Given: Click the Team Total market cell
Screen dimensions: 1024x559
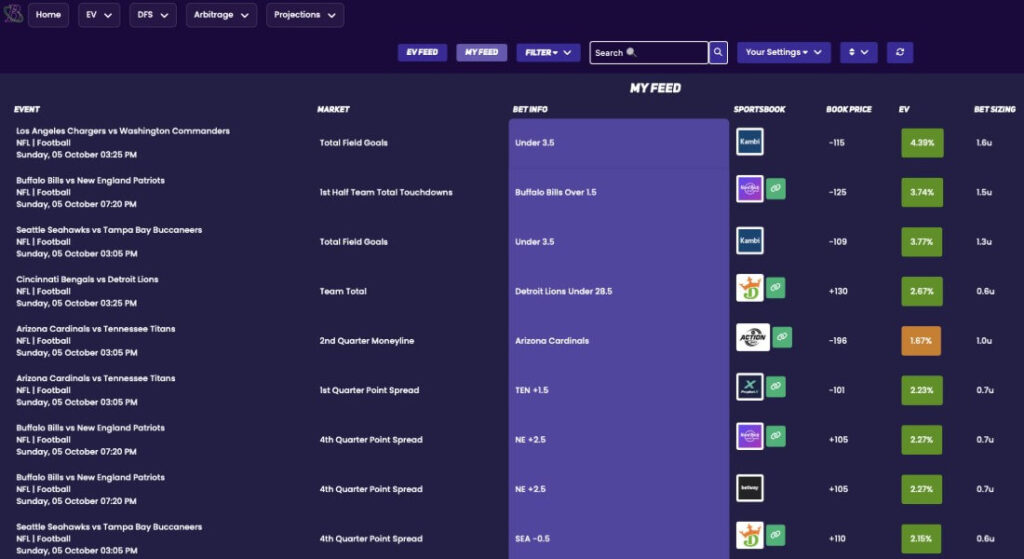Looking at the screenshot, I should pyautogui.click(x=343, y=291).
